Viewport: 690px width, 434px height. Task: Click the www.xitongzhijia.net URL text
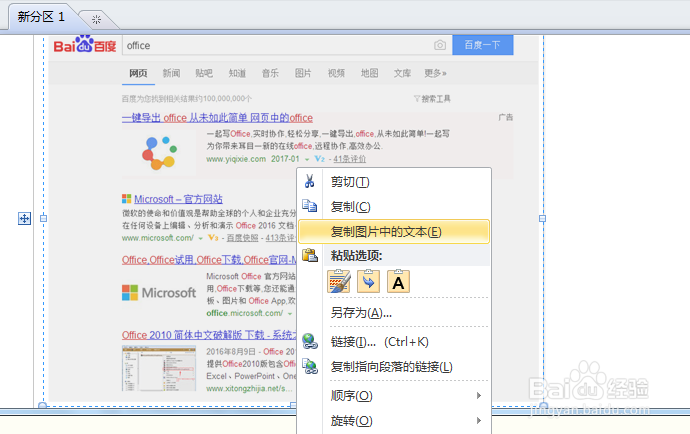(x=249, y=389)
